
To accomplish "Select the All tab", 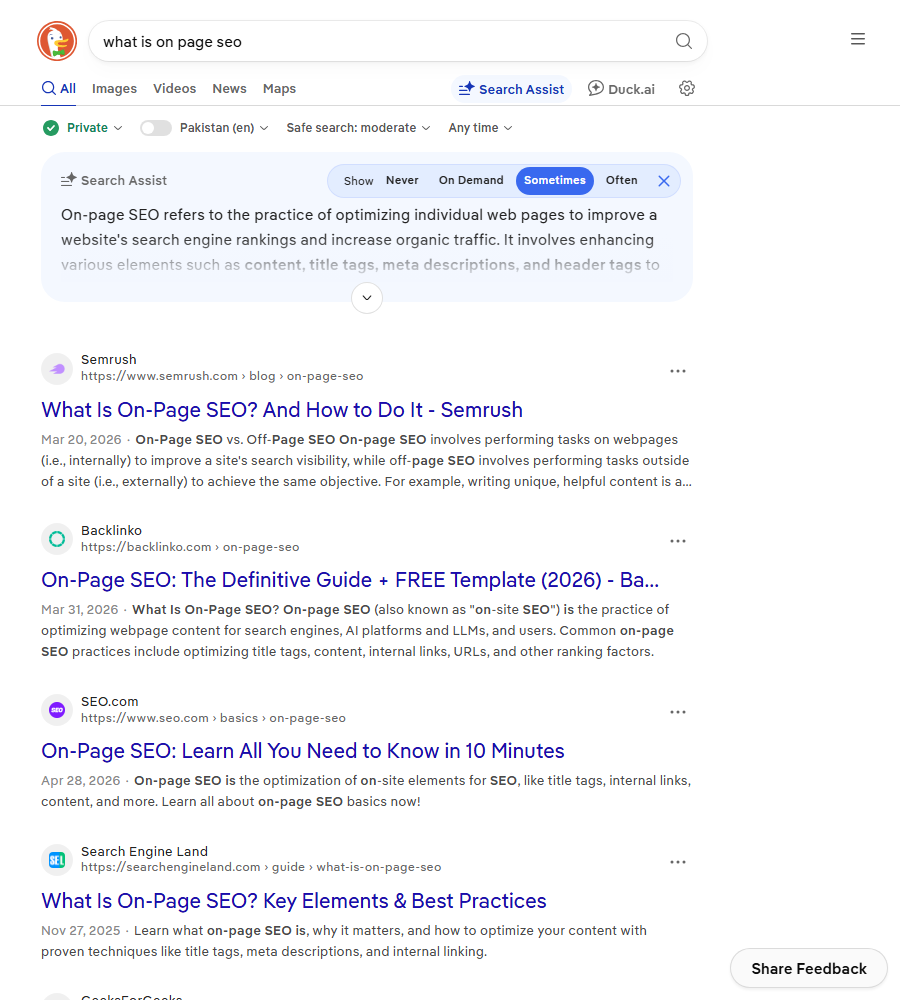I will (x=59, y=89).
